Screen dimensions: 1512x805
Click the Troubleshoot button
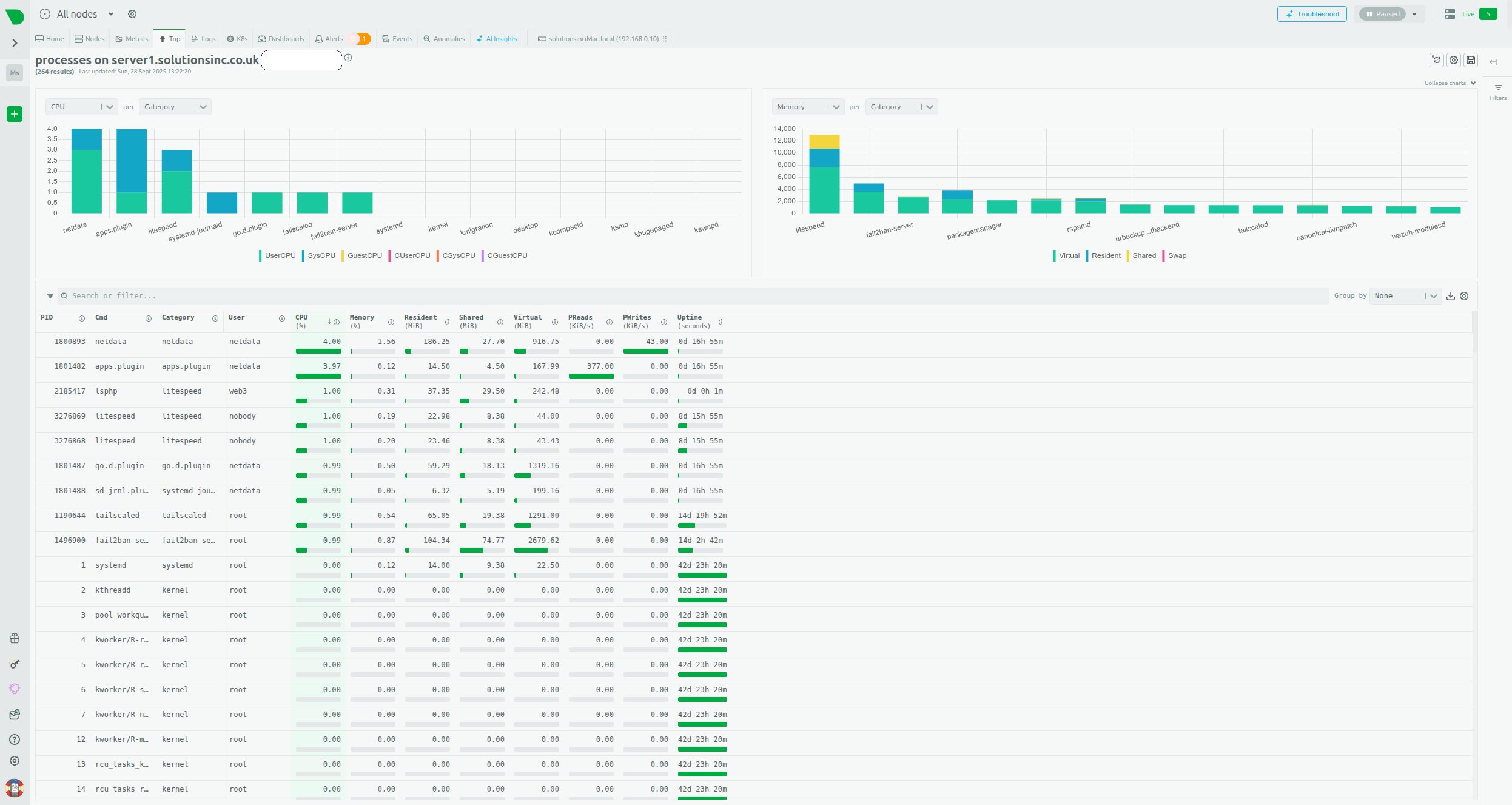coord(1312,14)
